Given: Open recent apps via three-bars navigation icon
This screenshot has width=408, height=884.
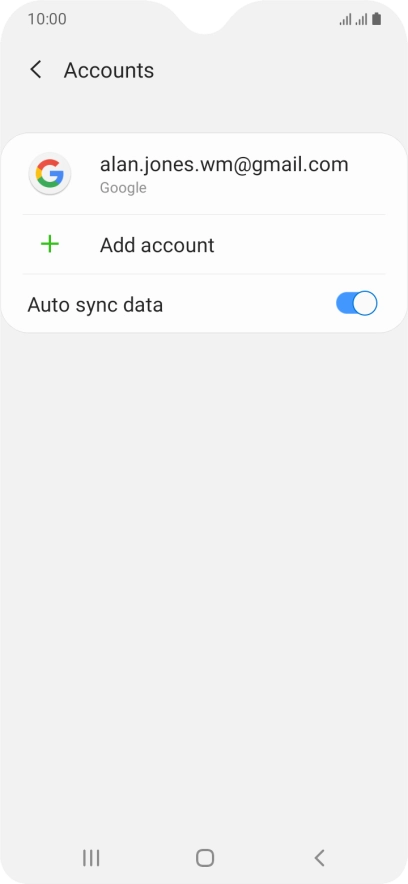Looking at the screenshot, I should pos(91,858).
